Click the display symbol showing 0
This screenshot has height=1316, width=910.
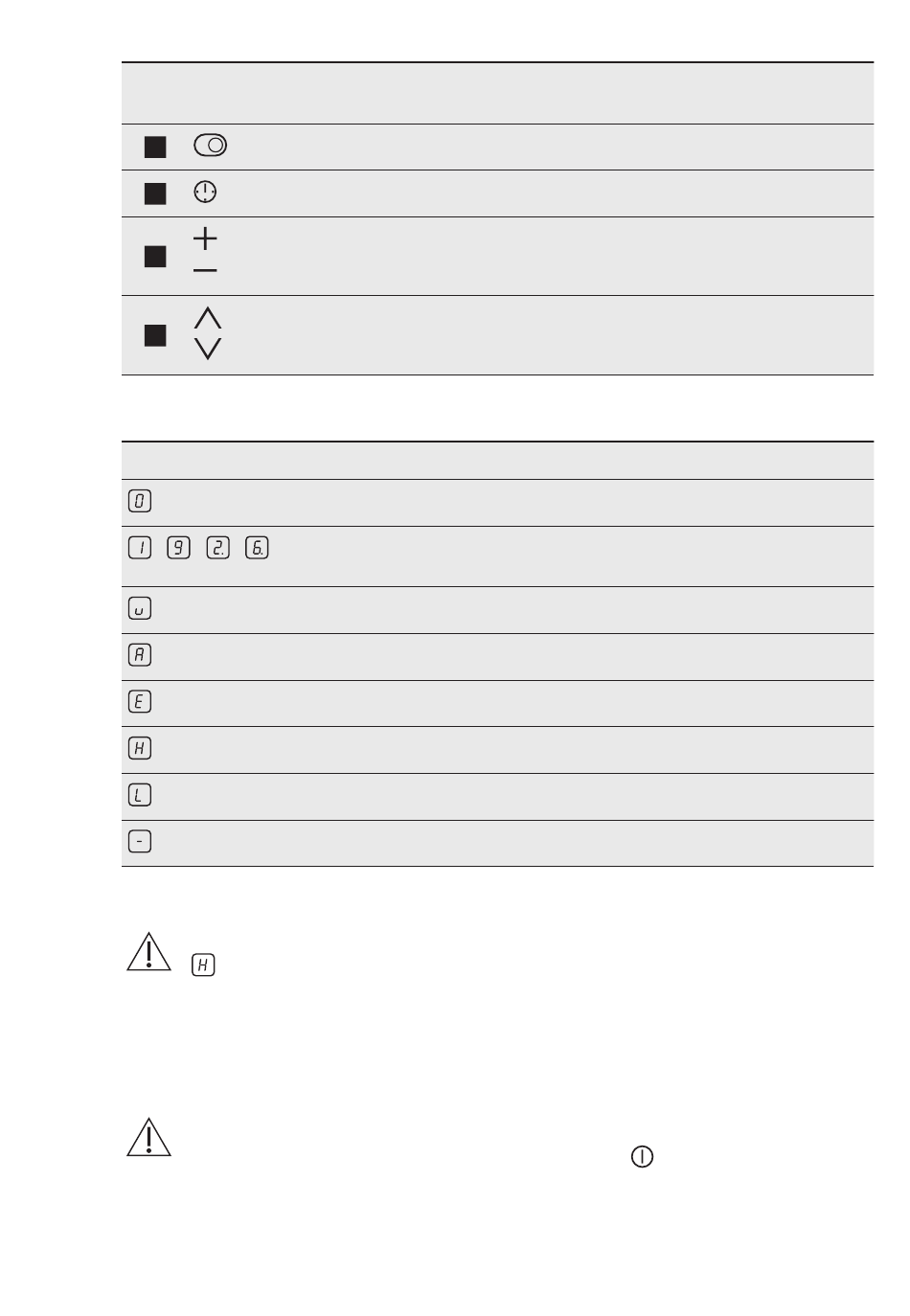tap(139, 501)
